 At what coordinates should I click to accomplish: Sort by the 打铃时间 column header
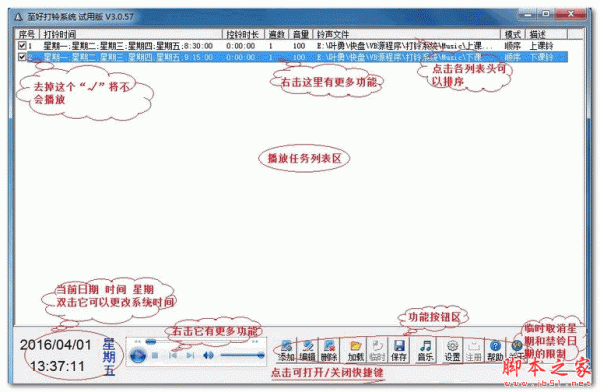click(131, 34)
